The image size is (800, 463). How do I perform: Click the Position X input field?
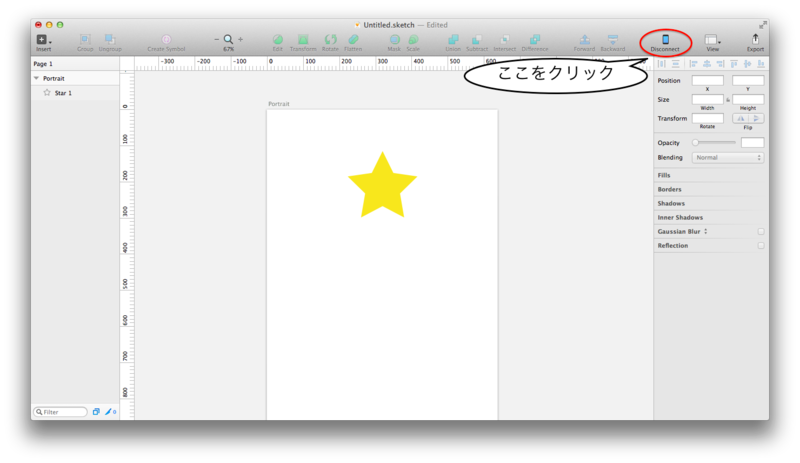click(x=707, y=81)
